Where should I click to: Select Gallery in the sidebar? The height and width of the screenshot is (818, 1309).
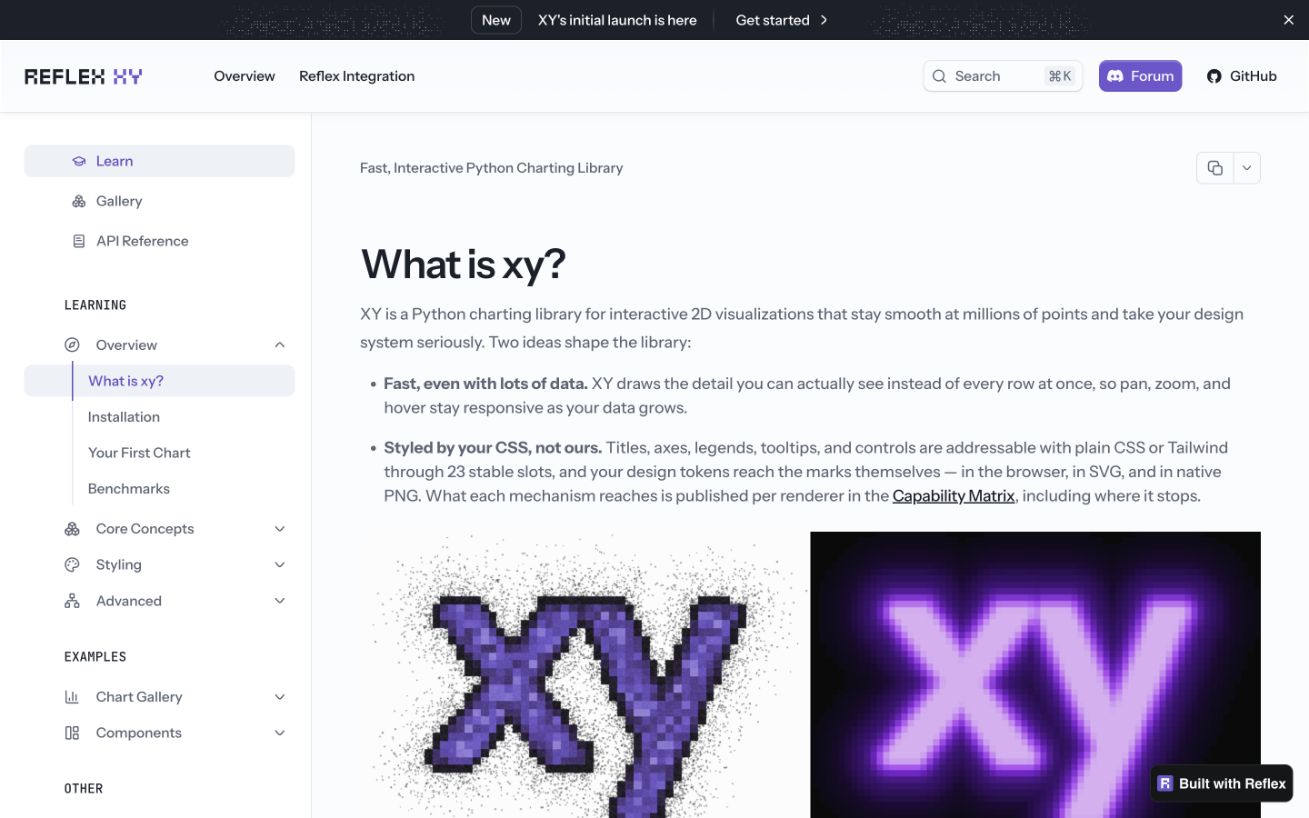tap(159, 201)
